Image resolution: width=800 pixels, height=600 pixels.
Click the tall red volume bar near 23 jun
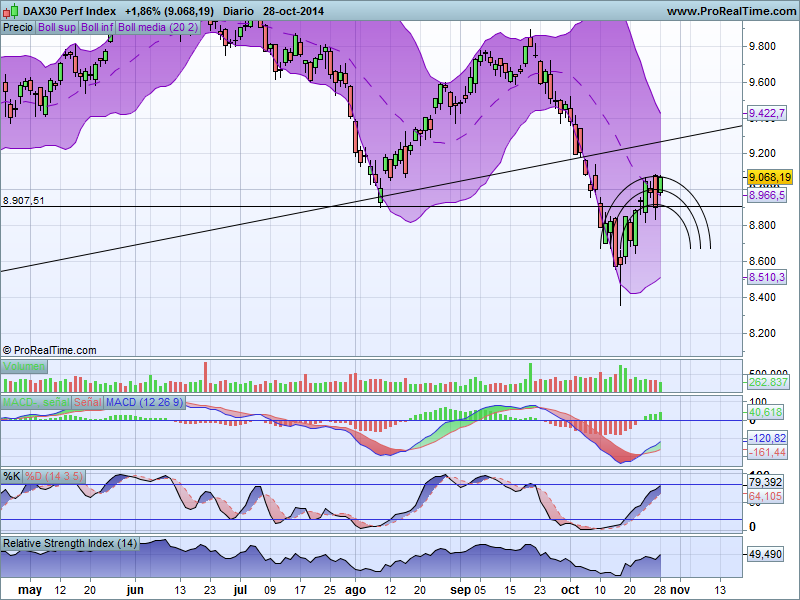click(x=206, y=377)
